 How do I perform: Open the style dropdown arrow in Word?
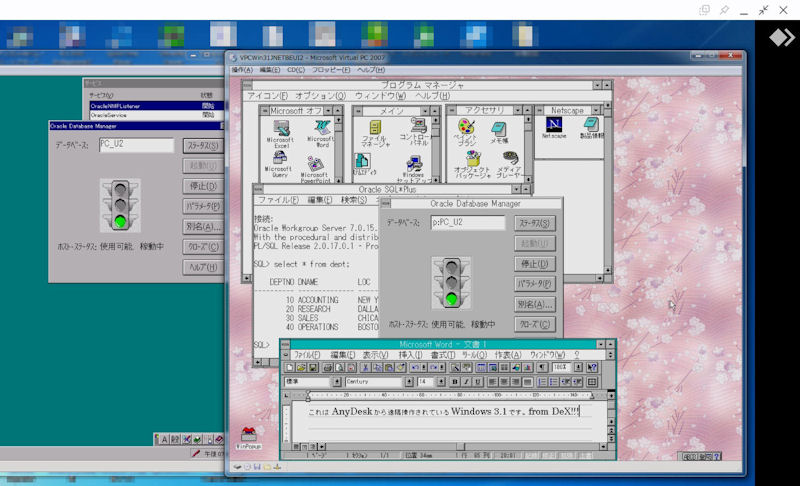(337, 382)
